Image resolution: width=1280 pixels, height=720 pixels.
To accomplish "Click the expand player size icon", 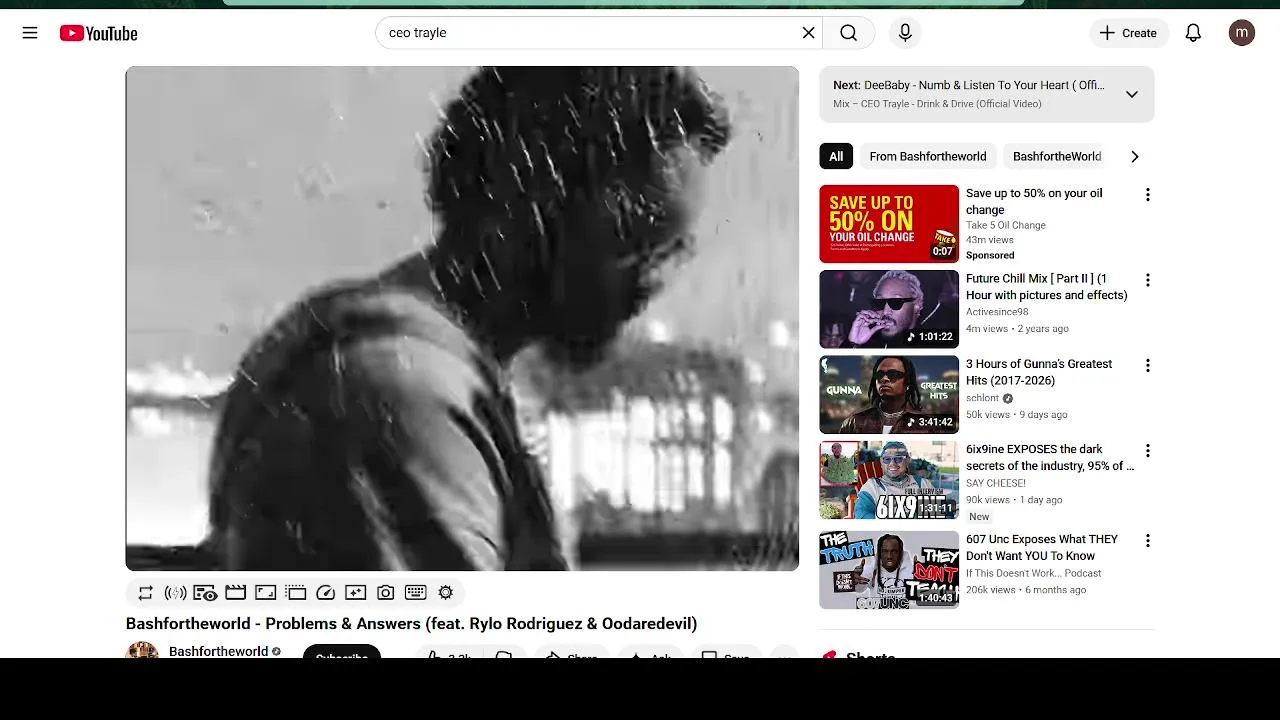I will [265, 593].
